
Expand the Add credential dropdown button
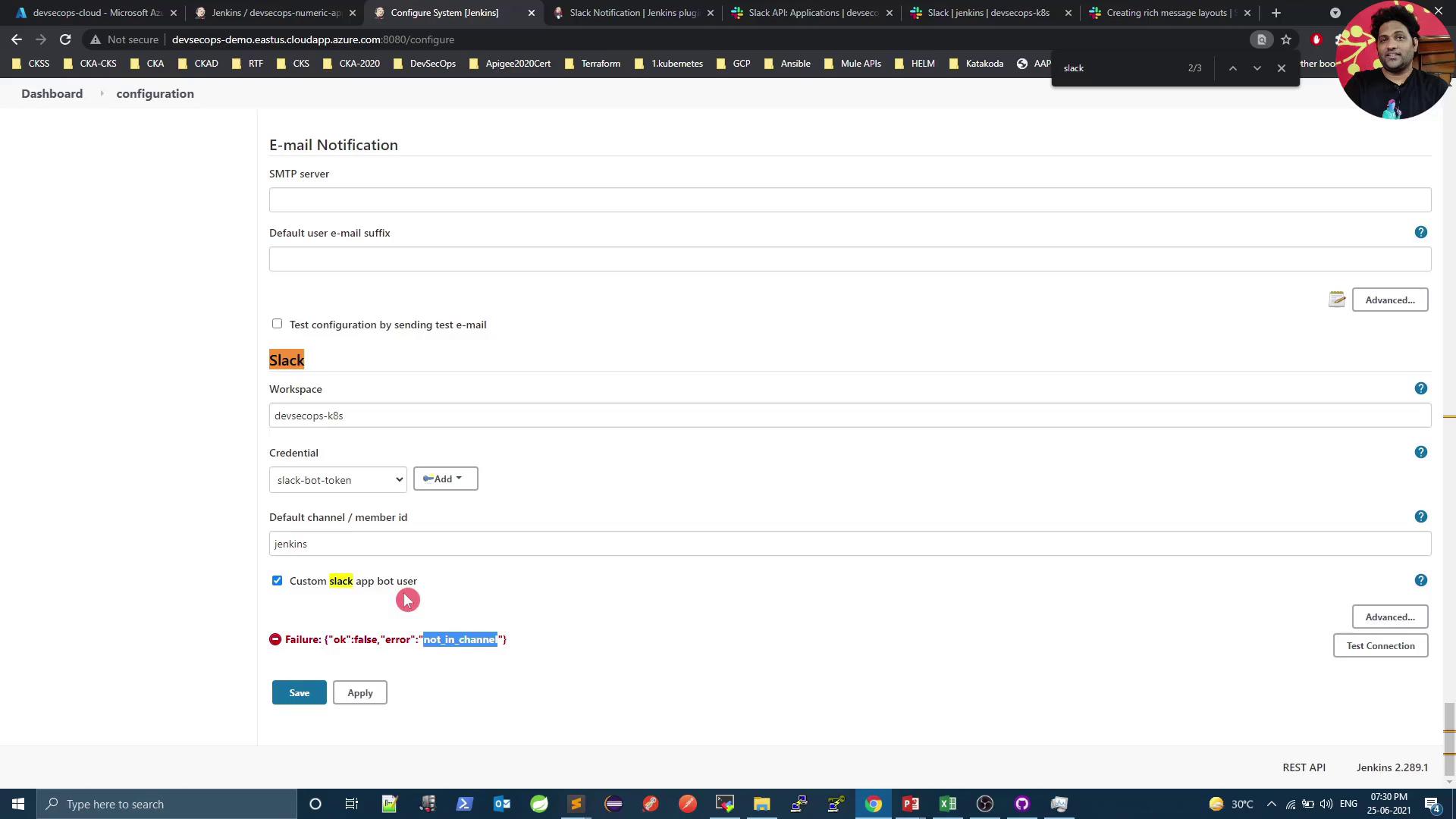(445, 479)
